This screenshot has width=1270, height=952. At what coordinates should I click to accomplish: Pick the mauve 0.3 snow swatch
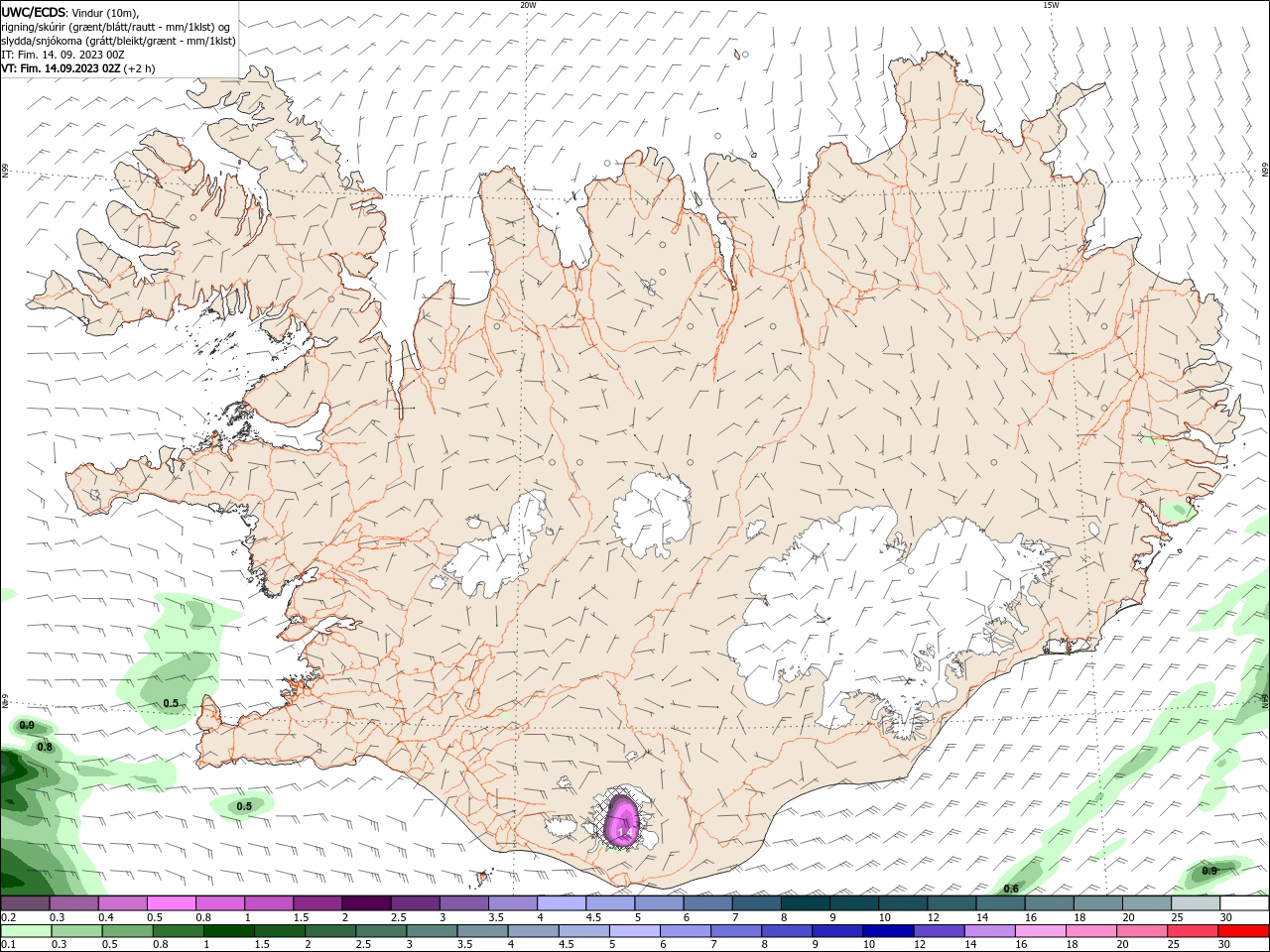point(74,903)
